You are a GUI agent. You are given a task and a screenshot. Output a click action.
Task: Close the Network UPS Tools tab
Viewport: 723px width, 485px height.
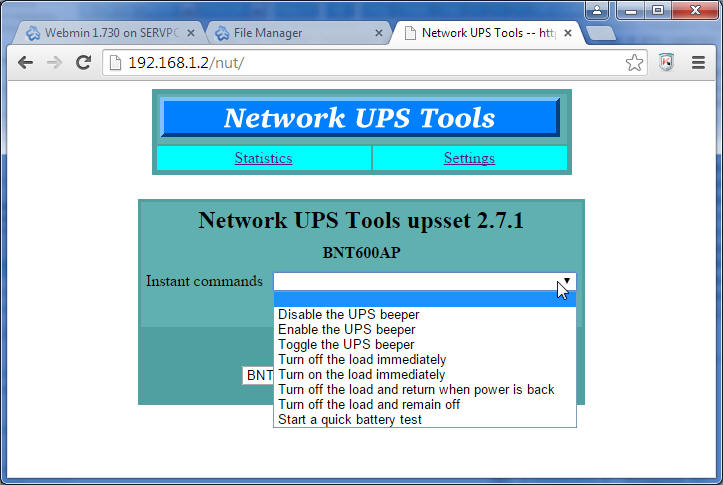[x=568, y=33]
